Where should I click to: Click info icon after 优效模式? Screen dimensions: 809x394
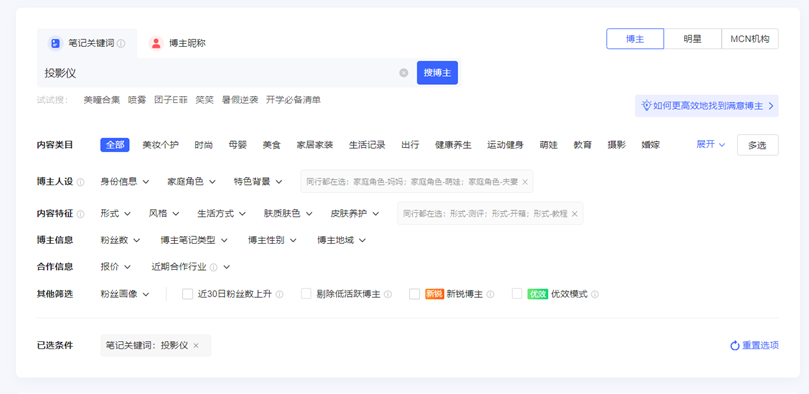[x=595, y=294]
